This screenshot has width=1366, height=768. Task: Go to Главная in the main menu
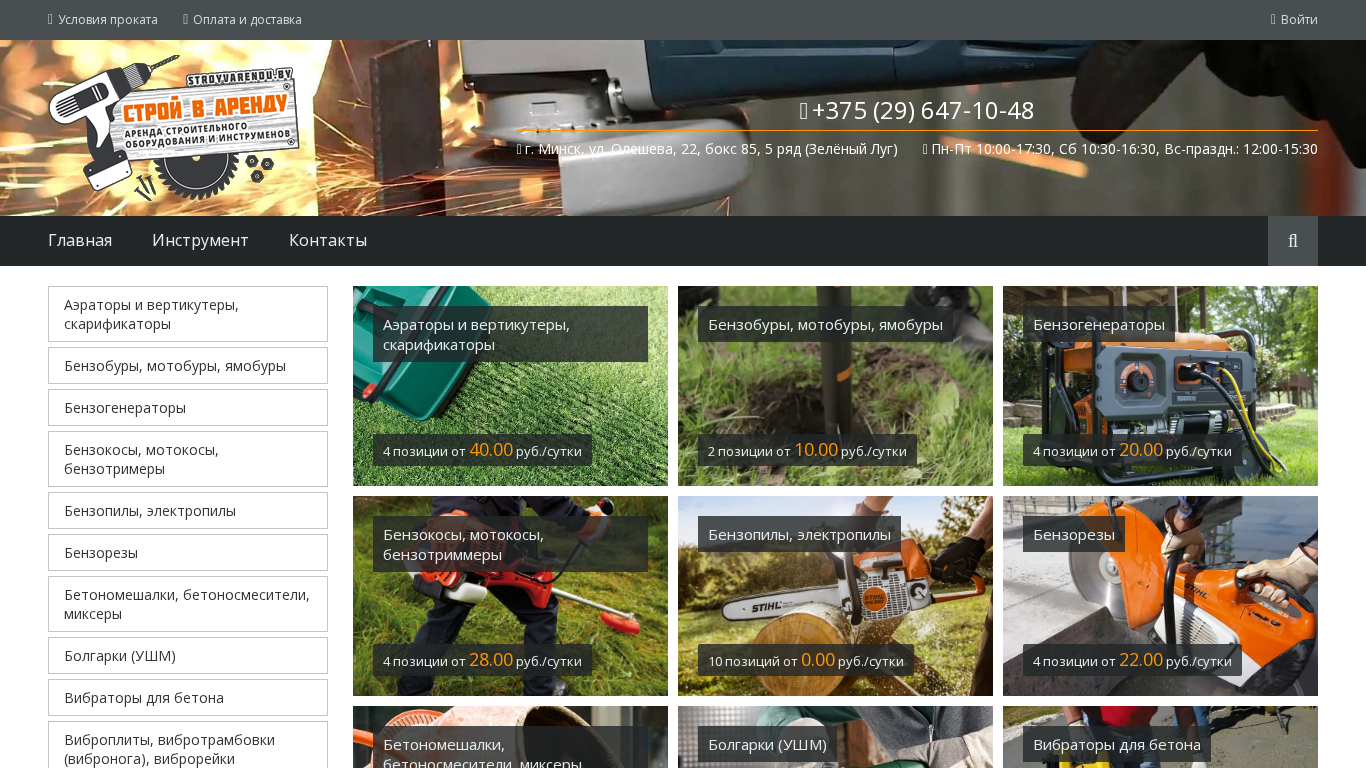(x=80, y=240)
